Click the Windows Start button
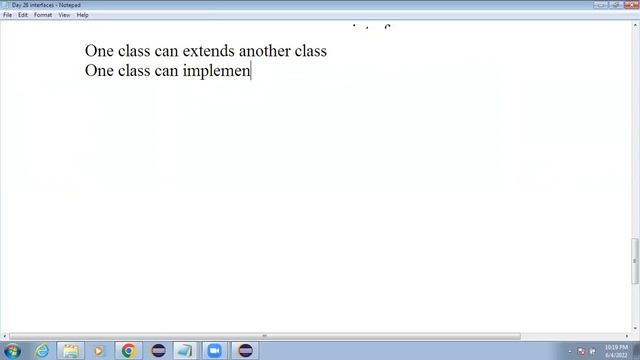640x360 pixels. (x=12, y=351)
